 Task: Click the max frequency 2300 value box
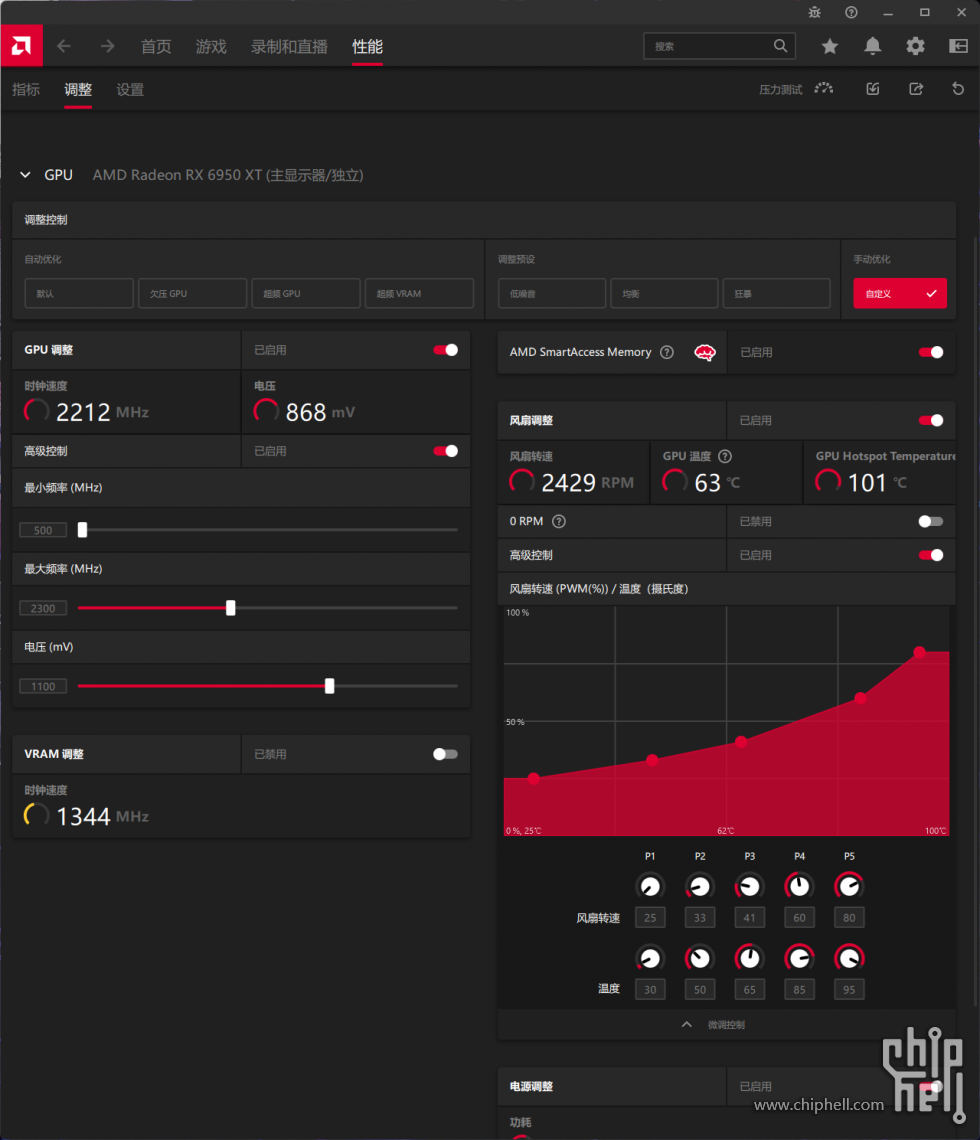coord(43,608)
